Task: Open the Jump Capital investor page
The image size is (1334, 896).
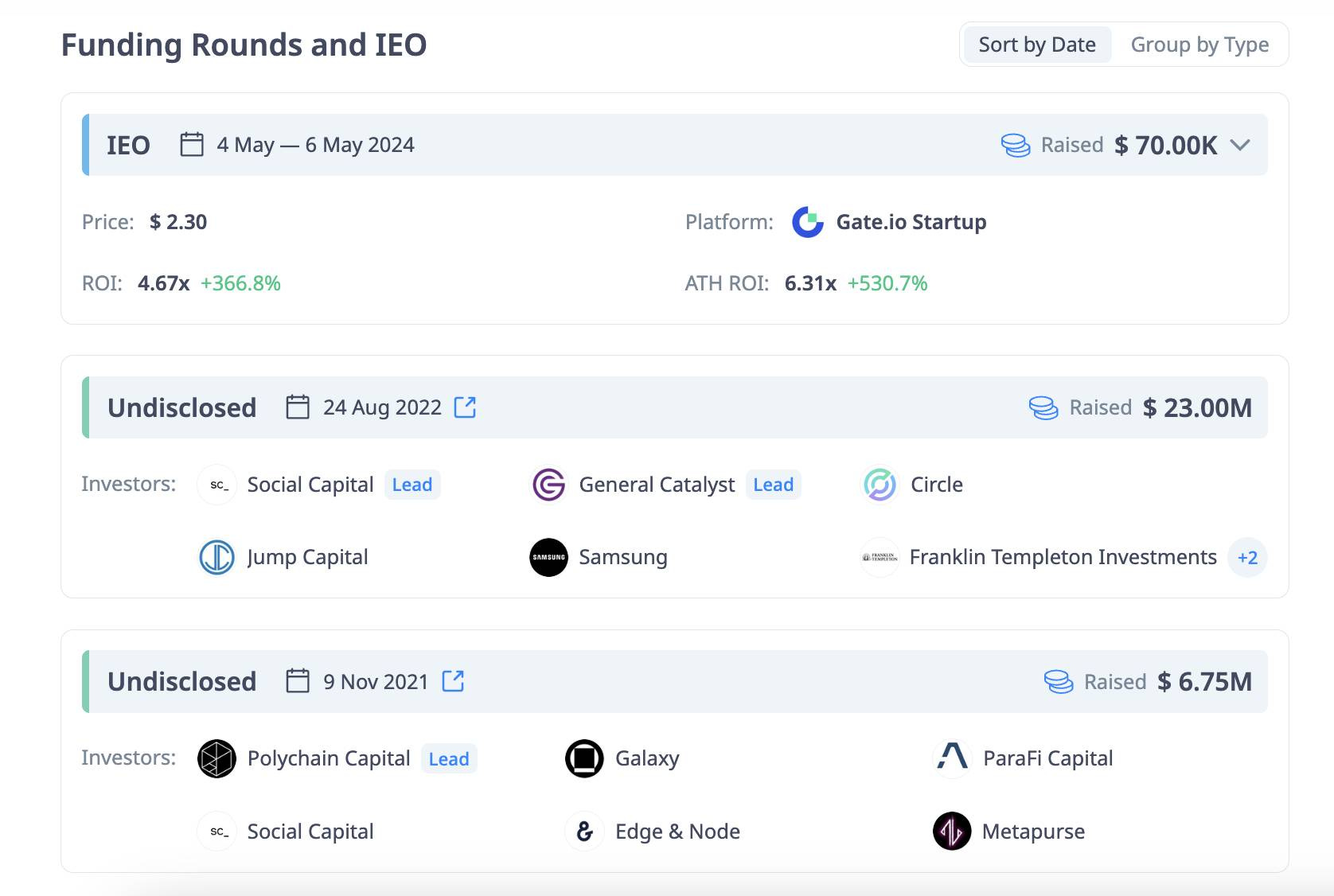Action: tap(307, 557)
